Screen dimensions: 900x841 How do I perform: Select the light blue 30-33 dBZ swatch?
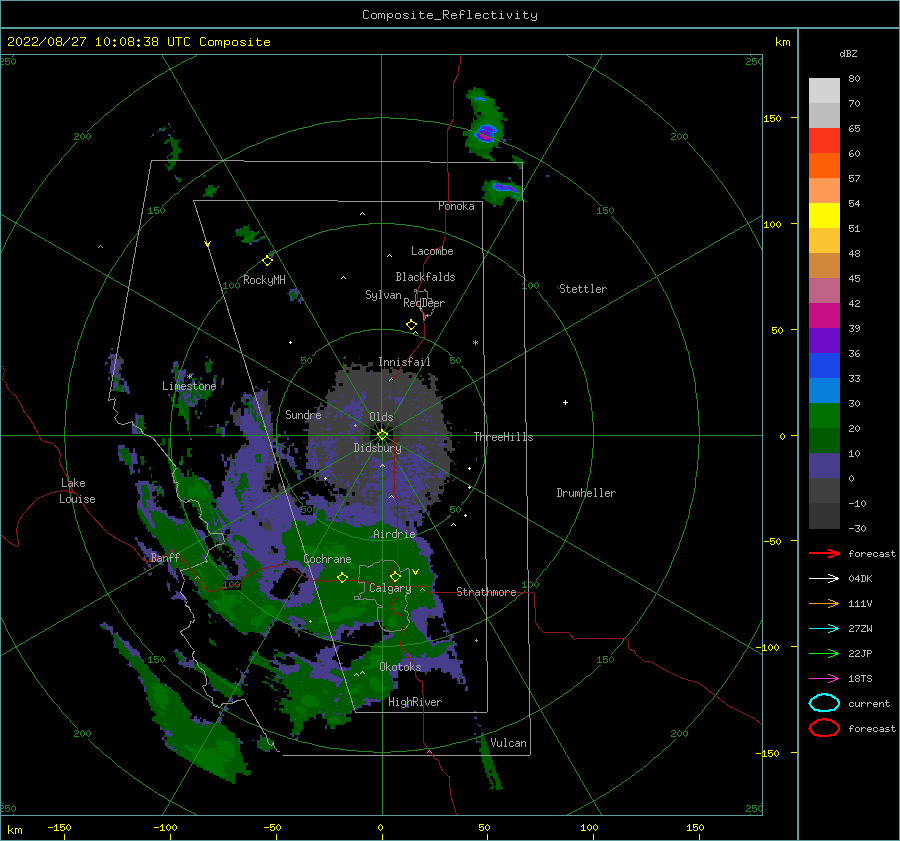point(824,391)
